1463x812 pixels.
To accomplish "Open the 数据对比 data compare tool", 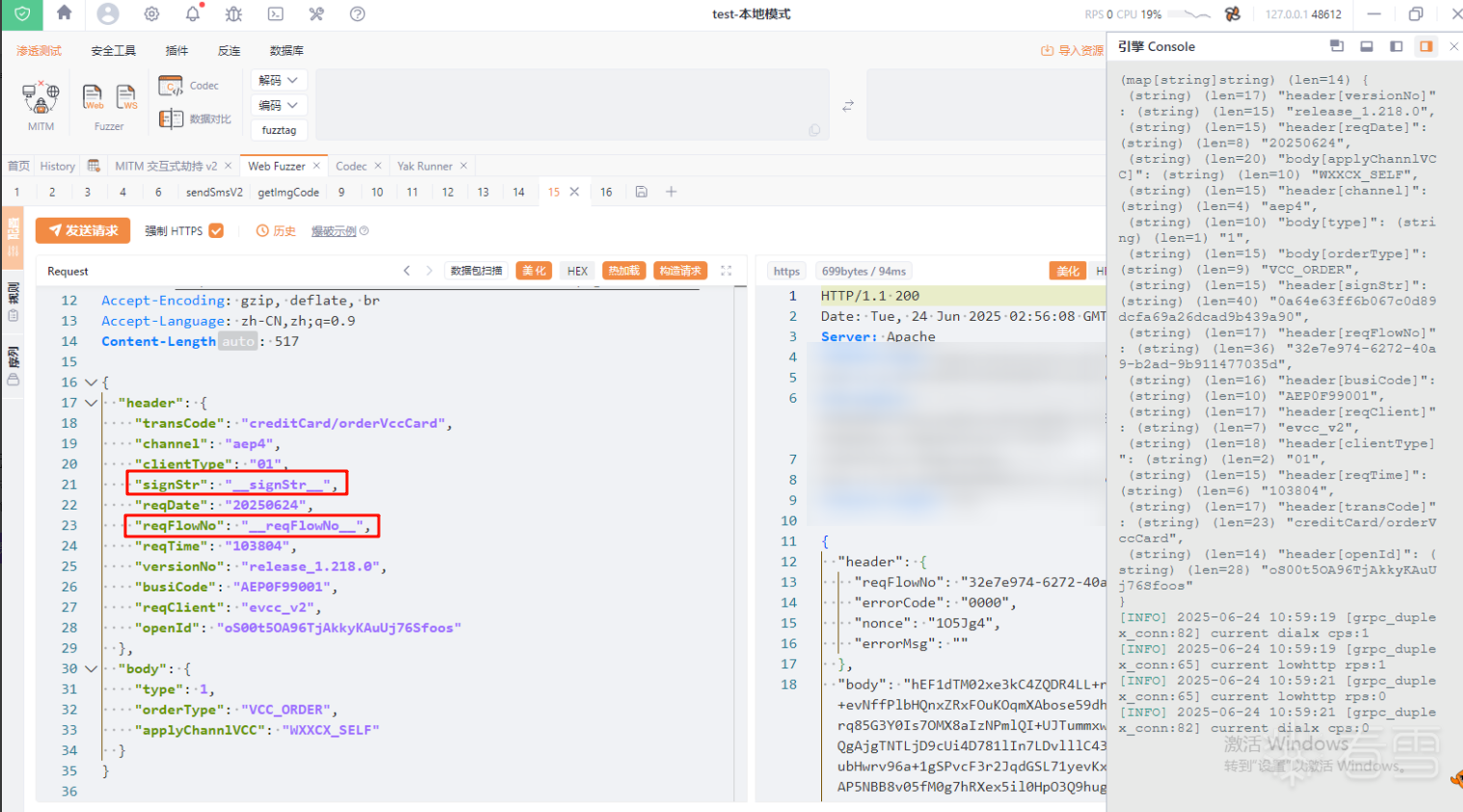I will tap(196, 118).
